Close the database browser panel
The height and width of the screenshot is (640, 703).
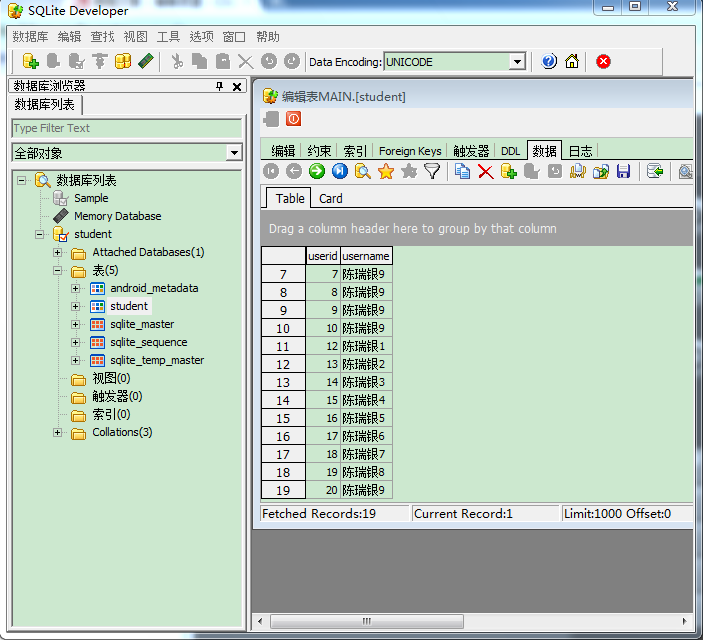coord(237,87)
